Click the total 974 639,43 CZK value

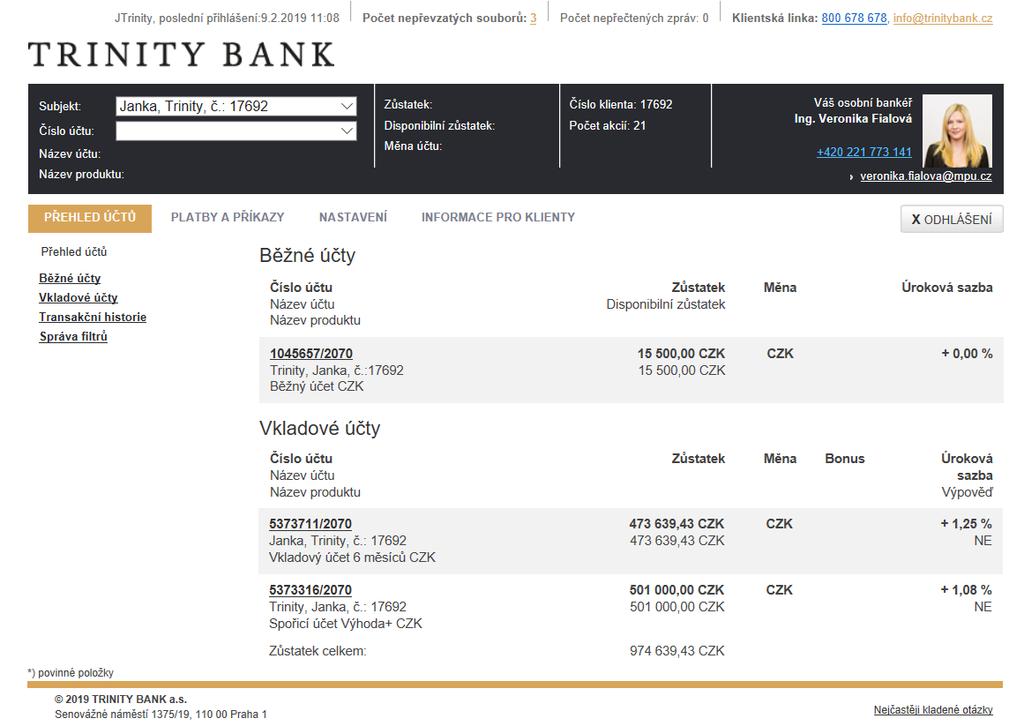click(x=677, y=651)
